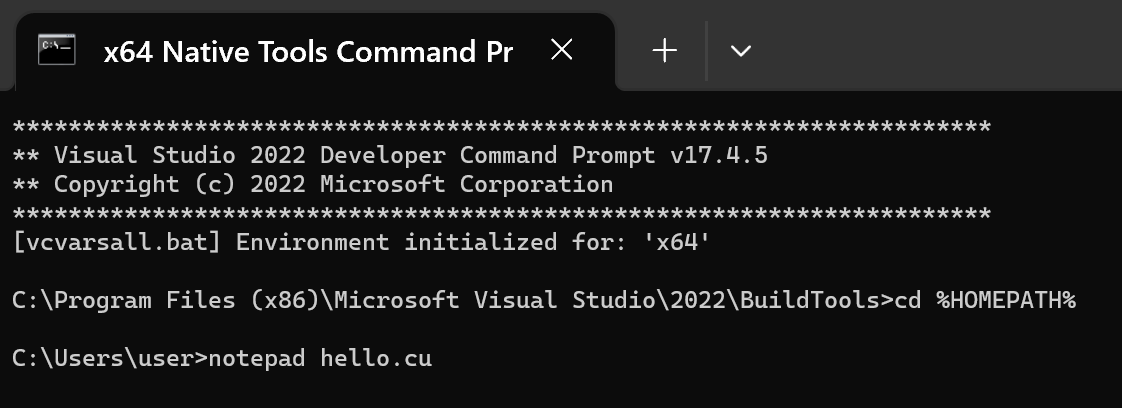
Task: Click the hello.cu filename text
Action: click(376, 357)
